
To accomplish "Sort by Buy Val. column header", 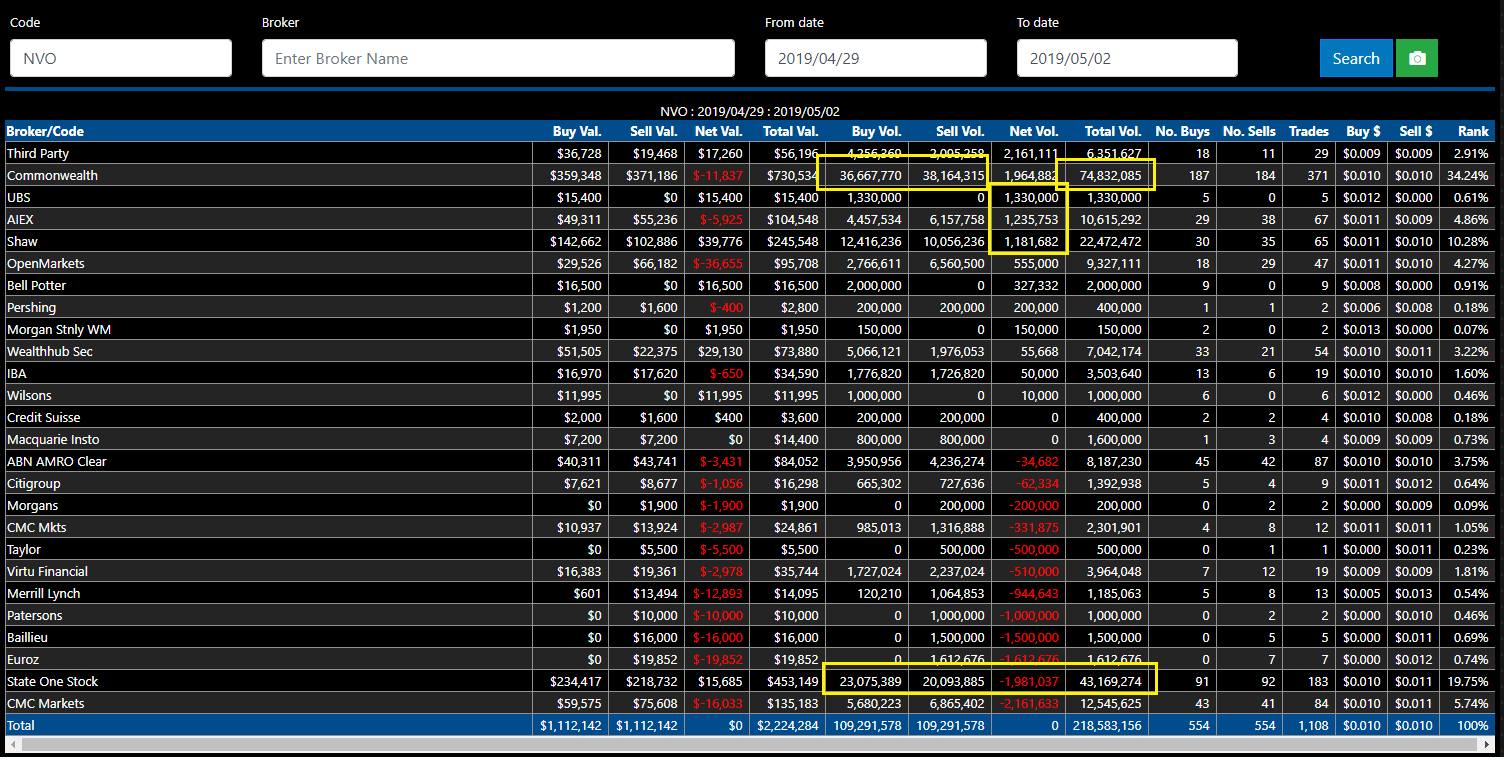I will click(577, 131).
